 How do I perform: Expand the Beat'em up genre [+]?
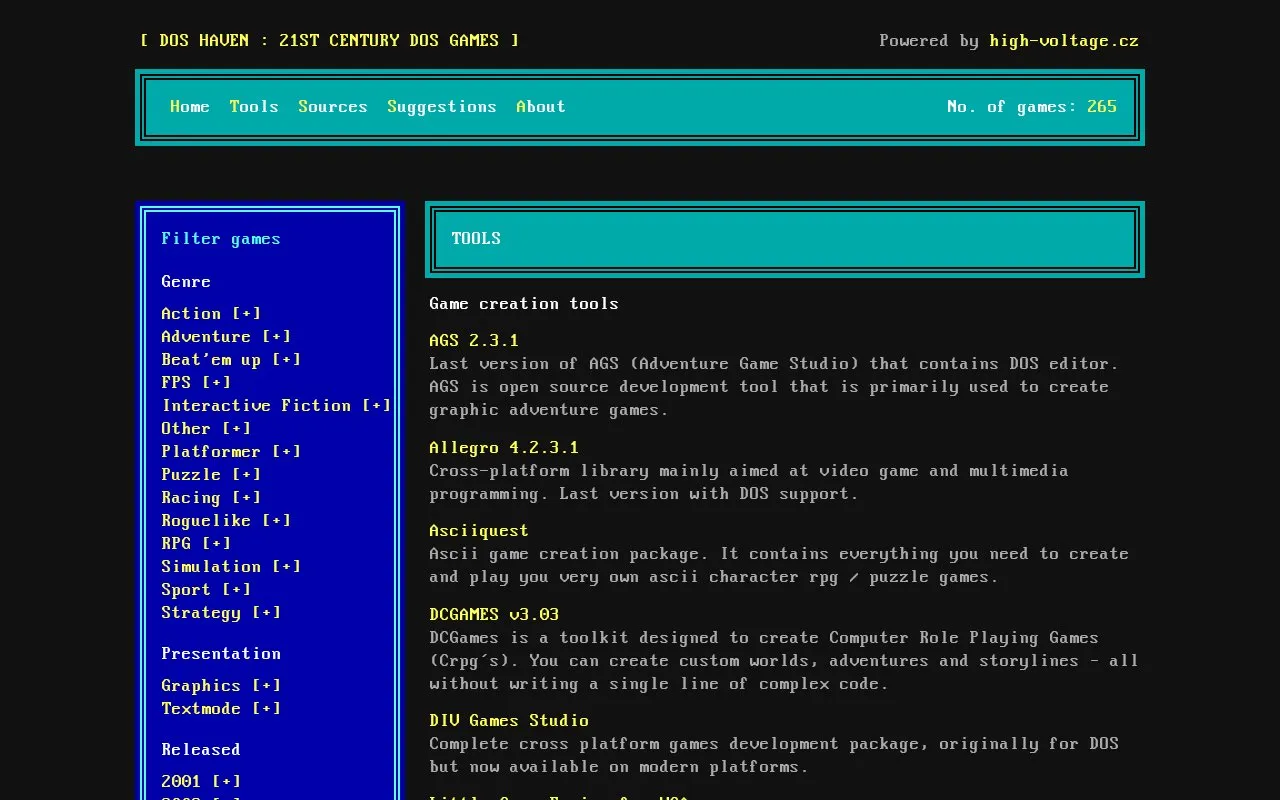[x=287, y=359]
